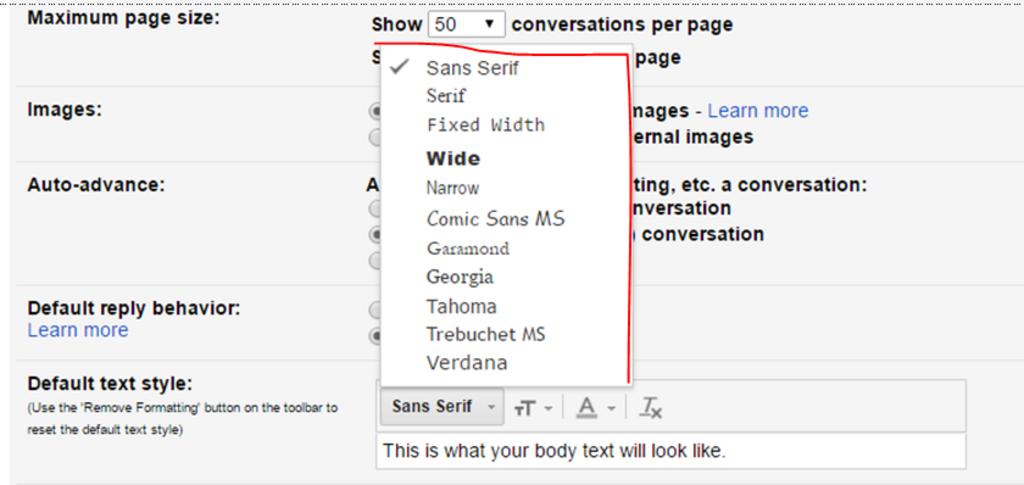Viewport: 1024px width, 485px height.
Task: Choose Verdana from the font list
Action: point(466,362)
